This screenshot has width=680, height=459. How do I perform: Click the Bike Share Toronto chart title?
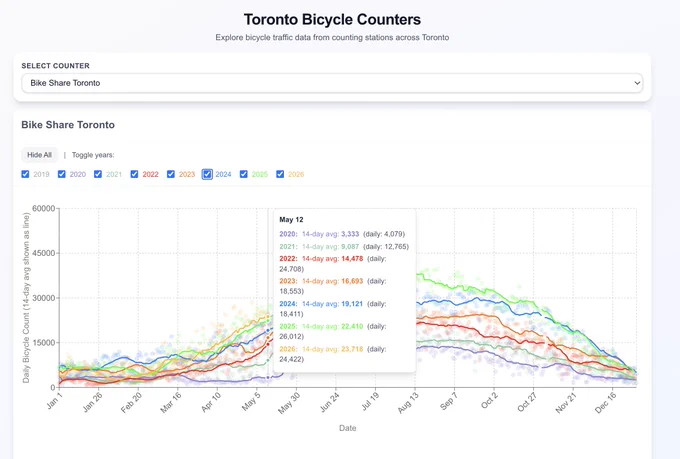click(x=68, y=125)
